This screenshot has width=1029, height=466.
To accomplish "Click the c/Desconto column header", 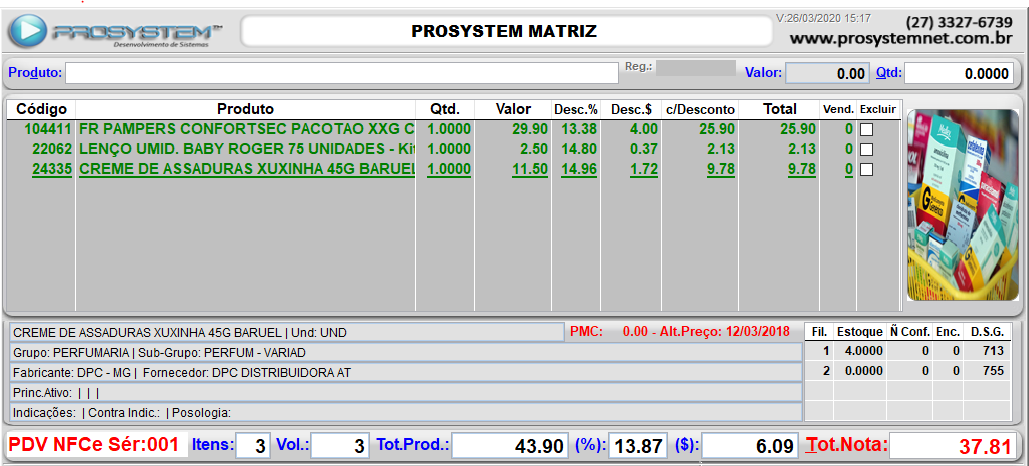I will (700, 109).
